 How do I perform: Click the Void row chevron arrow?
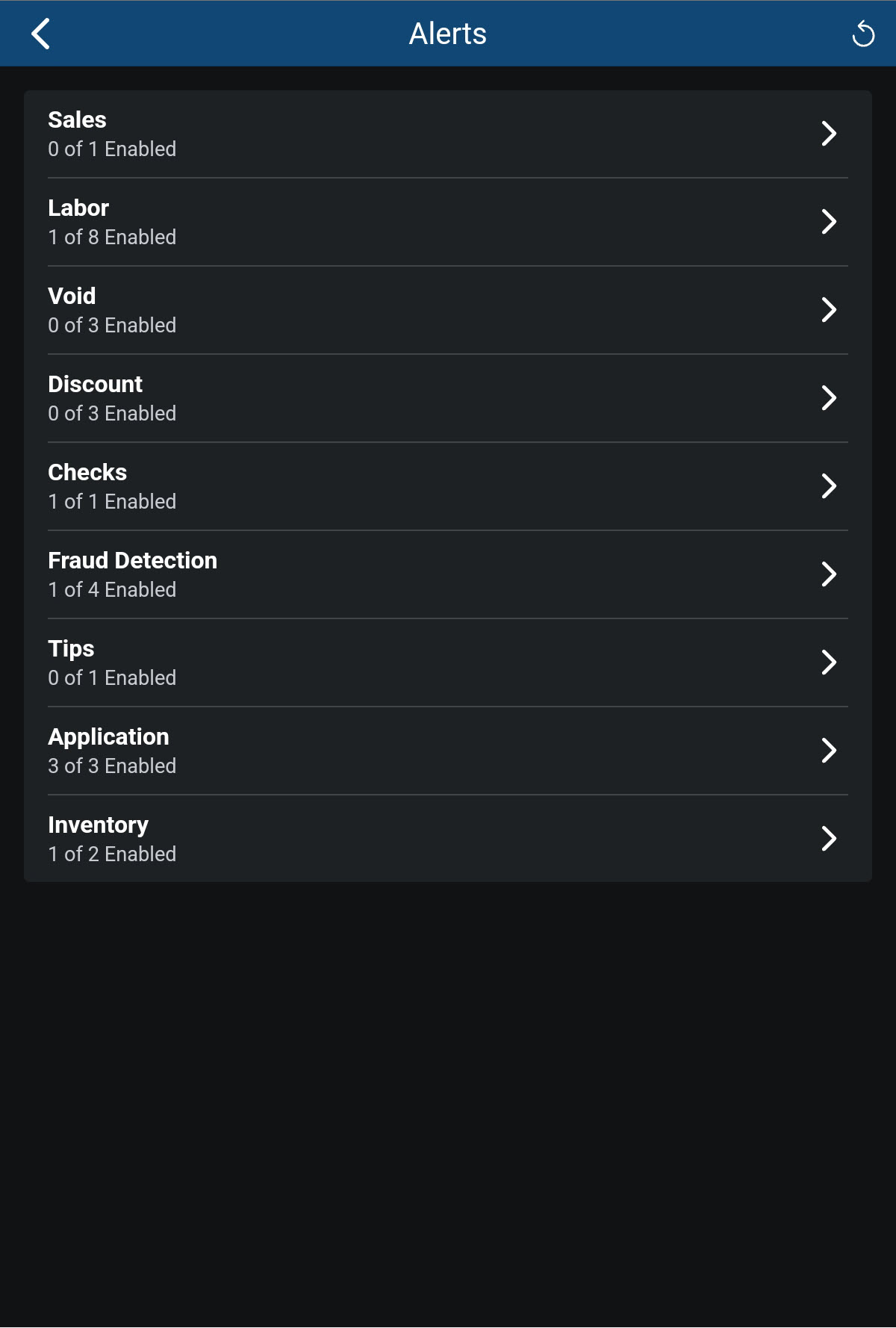point(828,310)
